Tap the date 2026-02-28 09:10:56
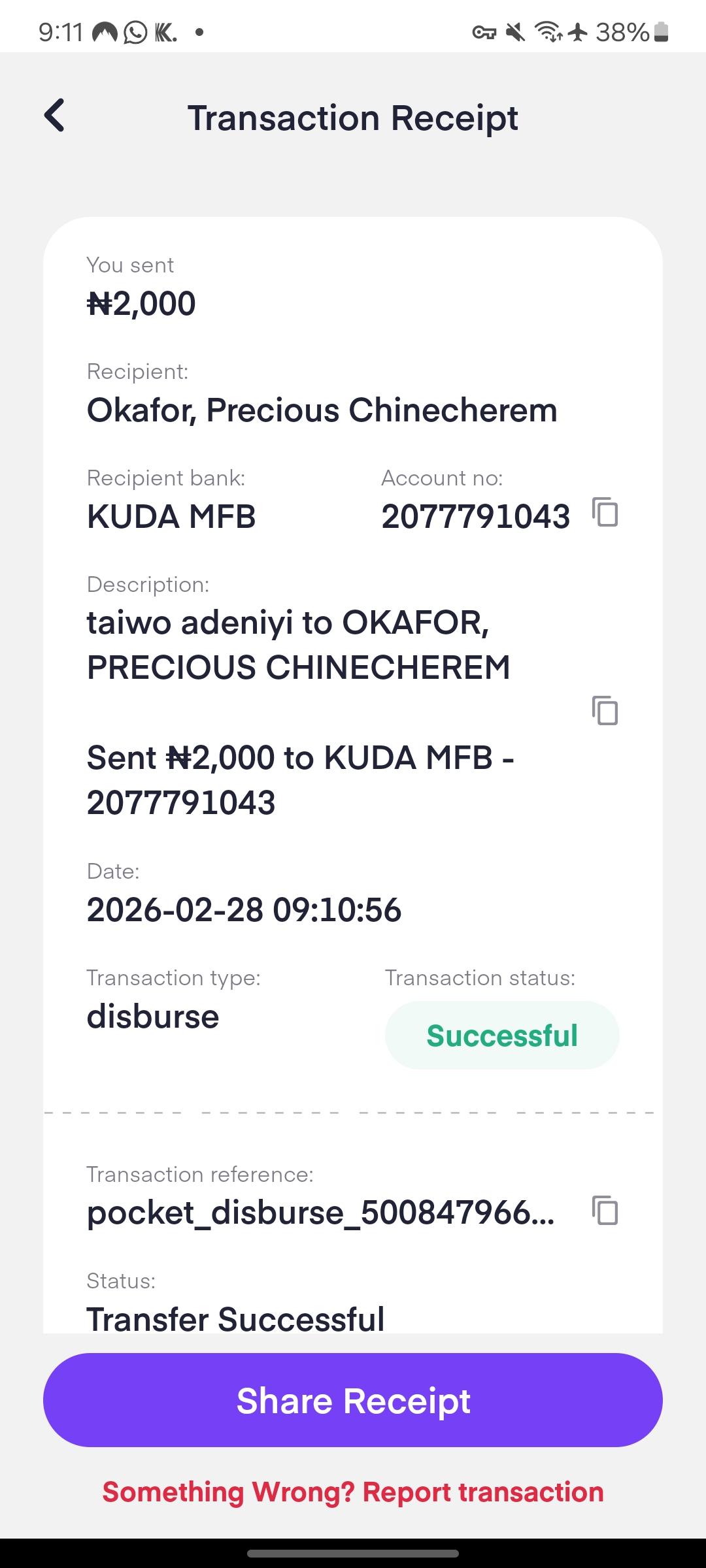This screenshot has height=1568, width=706. tap(244, 910)
